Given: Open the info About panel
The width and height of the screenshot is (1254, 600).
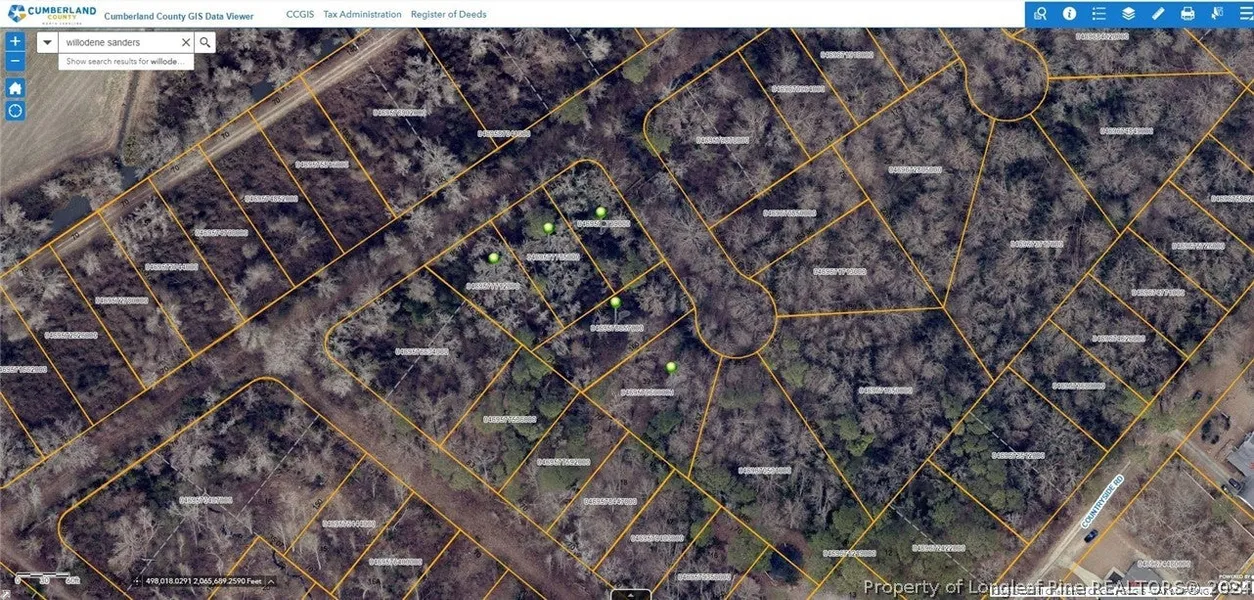Looking at the screenshot, I should (x=1069, y=14).
